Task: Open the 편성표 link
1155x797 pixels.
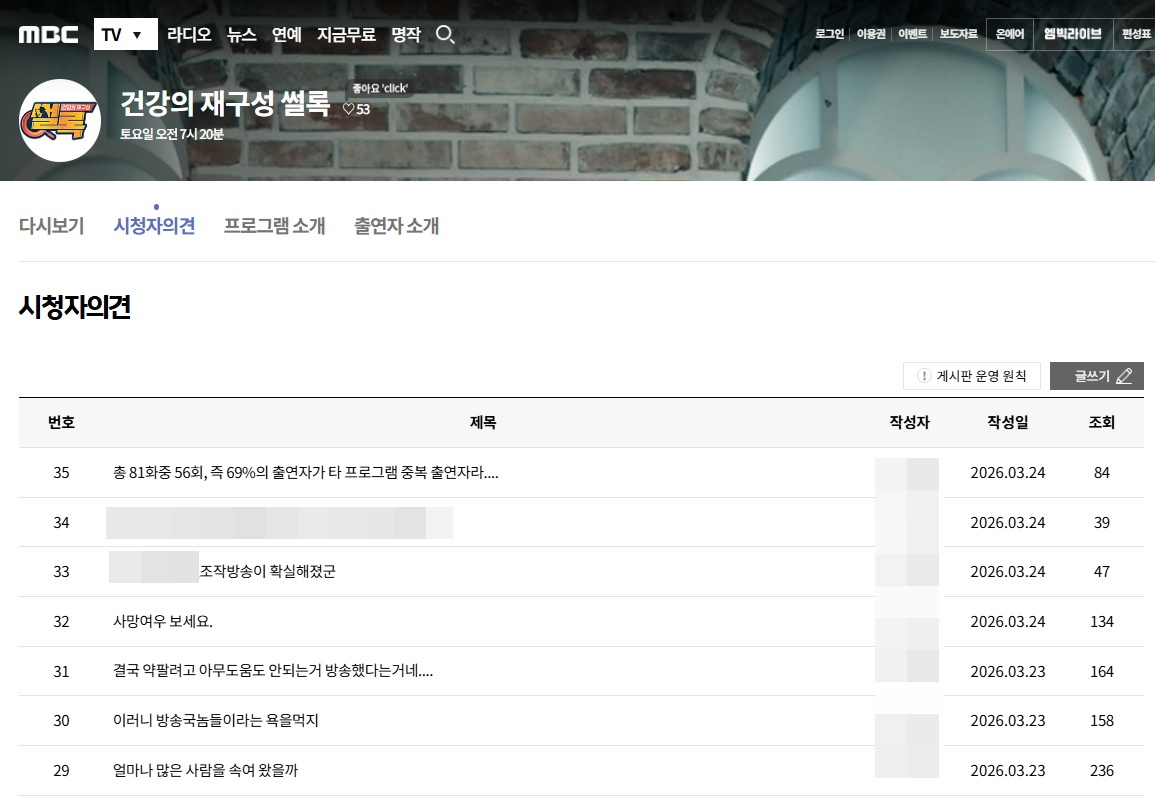Action: (1137, 34)
